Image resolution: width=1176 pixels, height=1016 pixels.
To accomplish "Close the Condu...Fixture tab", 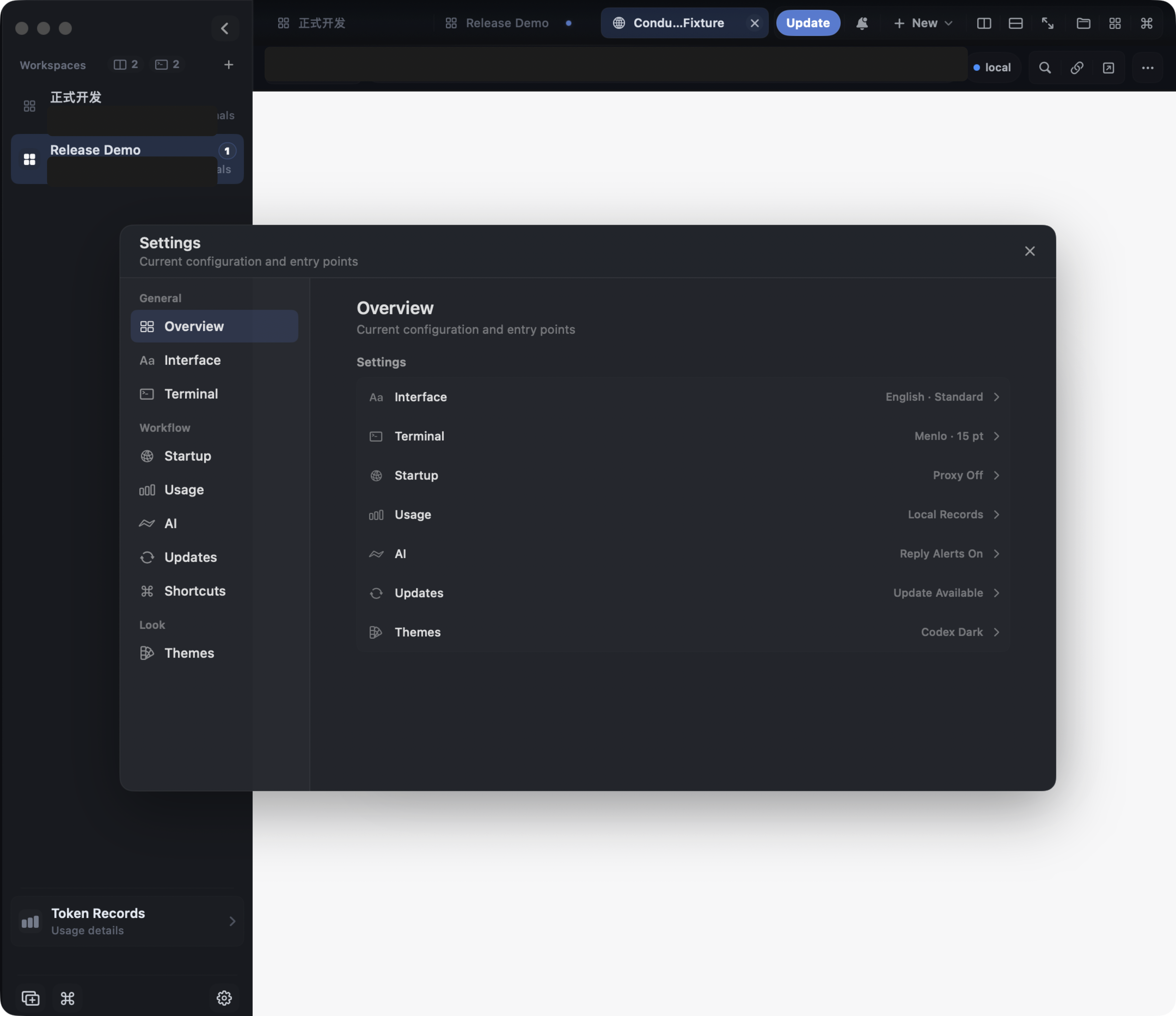I will tap(754, 23).
